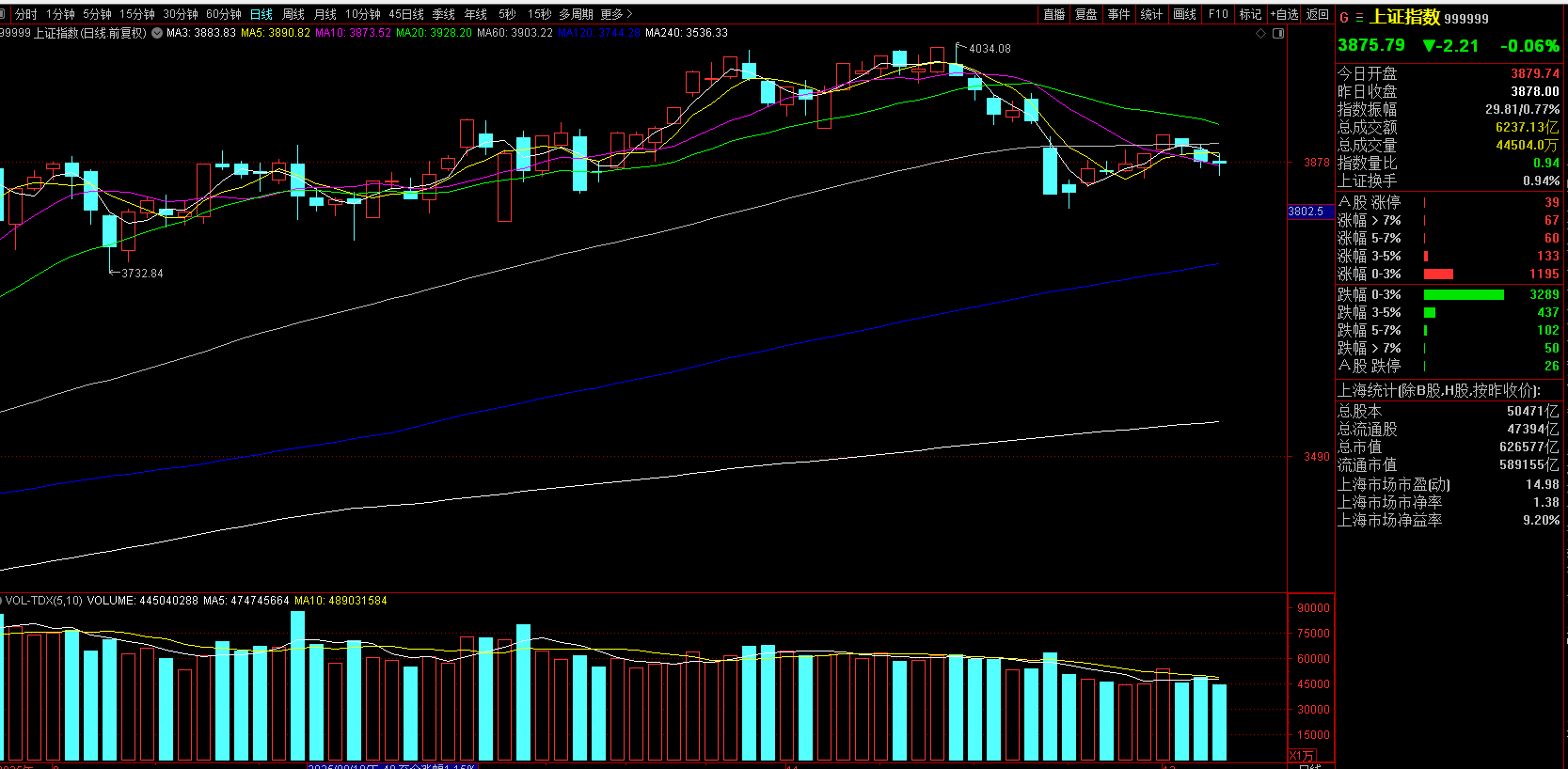Add index to watchlist with +自选

click(1284, 14)
